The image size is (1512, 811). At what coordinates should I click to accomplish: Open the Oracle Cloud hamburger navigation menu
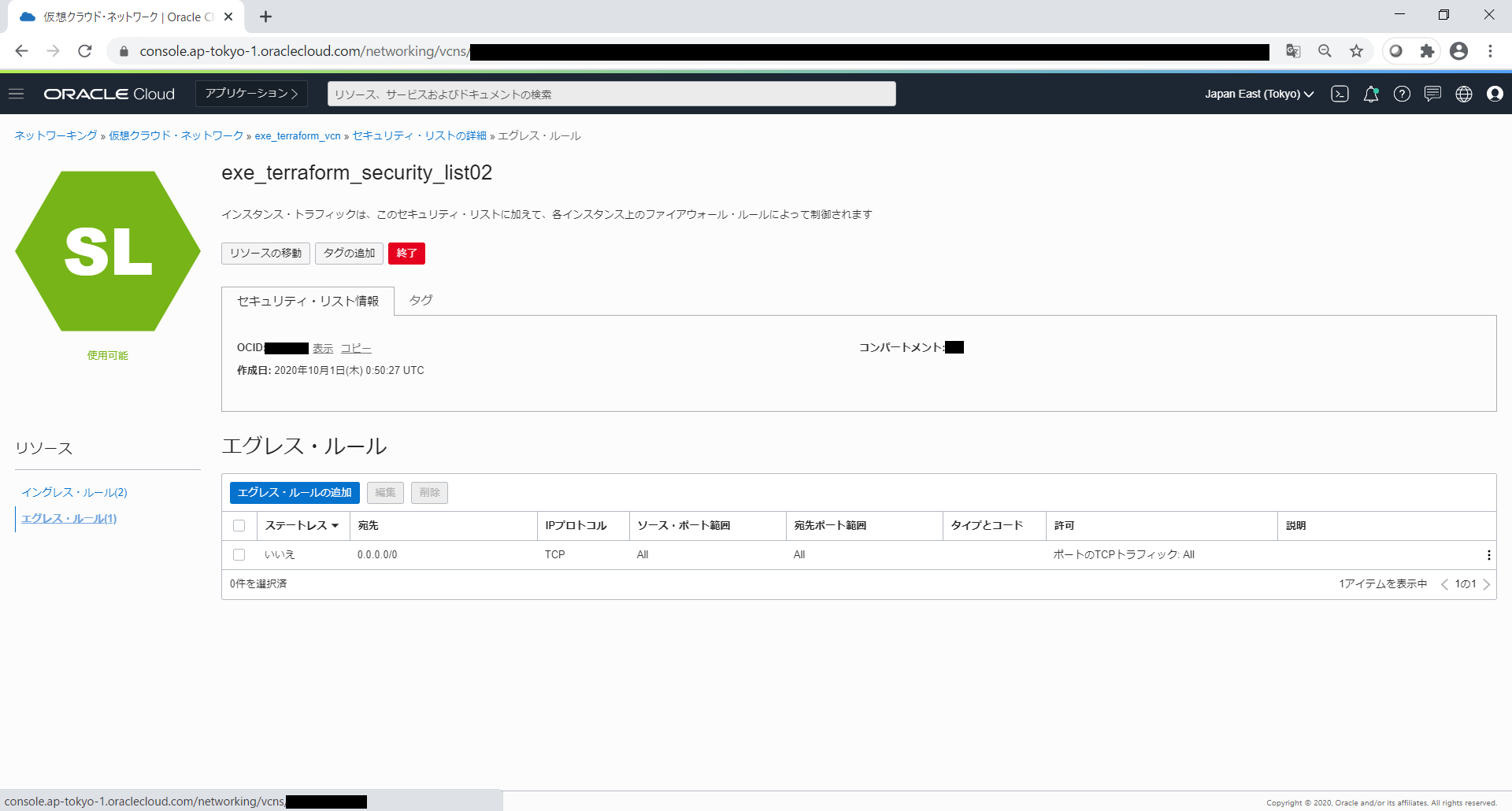tap(16, 94)
